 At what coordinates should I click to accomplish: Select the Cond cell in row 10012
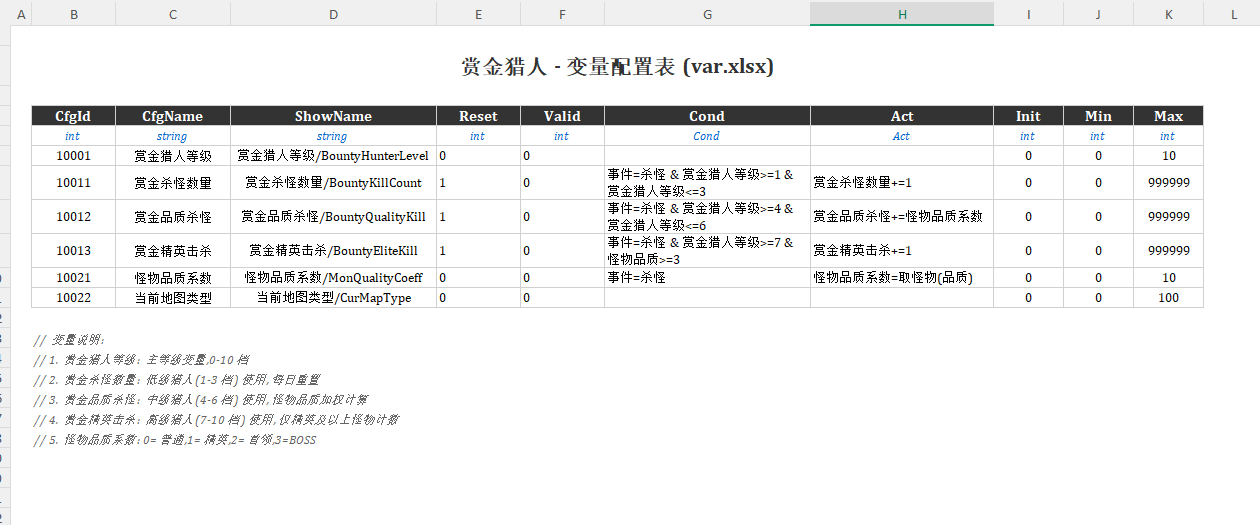pos(707,217)
